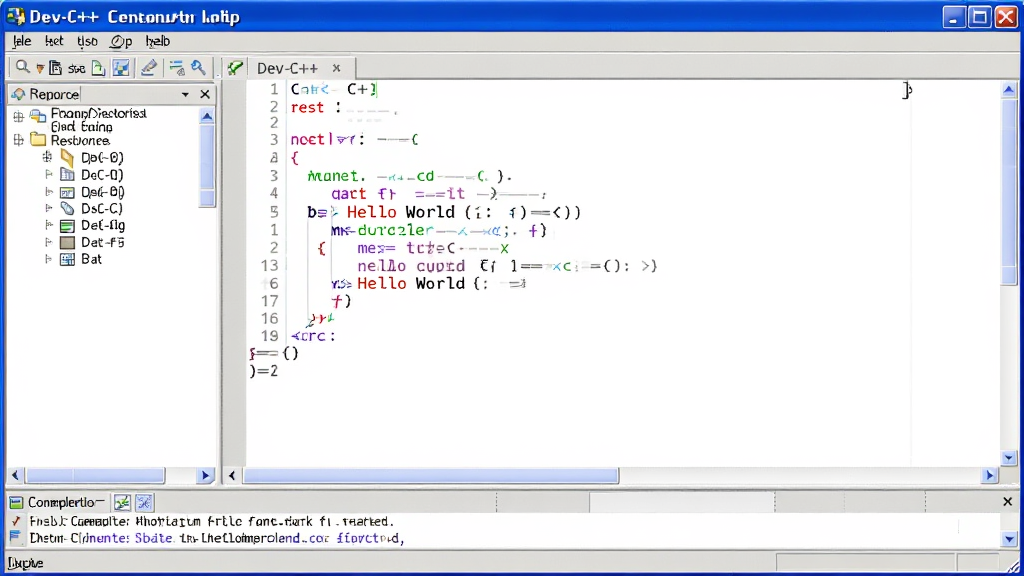Select the green list icon beside Def-fig
The height and width of the screenshot is (576, 1024).
(x=67, y=225)
